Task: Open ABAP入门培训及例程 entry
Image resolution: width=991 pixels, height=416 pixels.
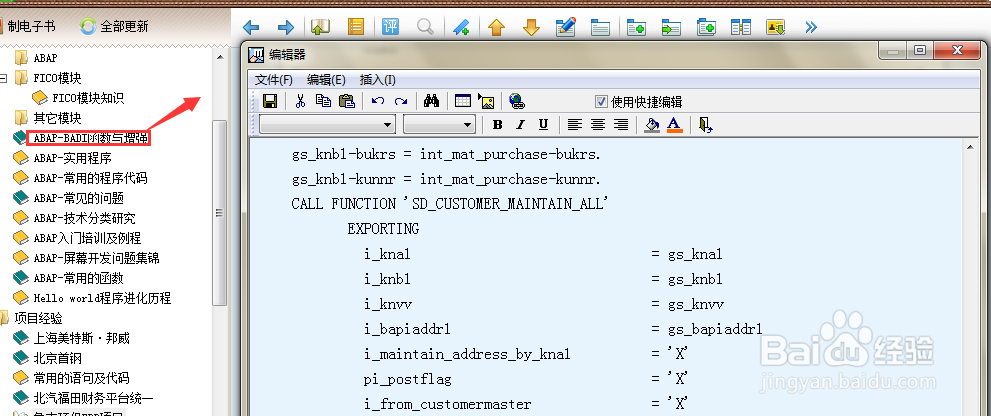Action: coord(87,238)
